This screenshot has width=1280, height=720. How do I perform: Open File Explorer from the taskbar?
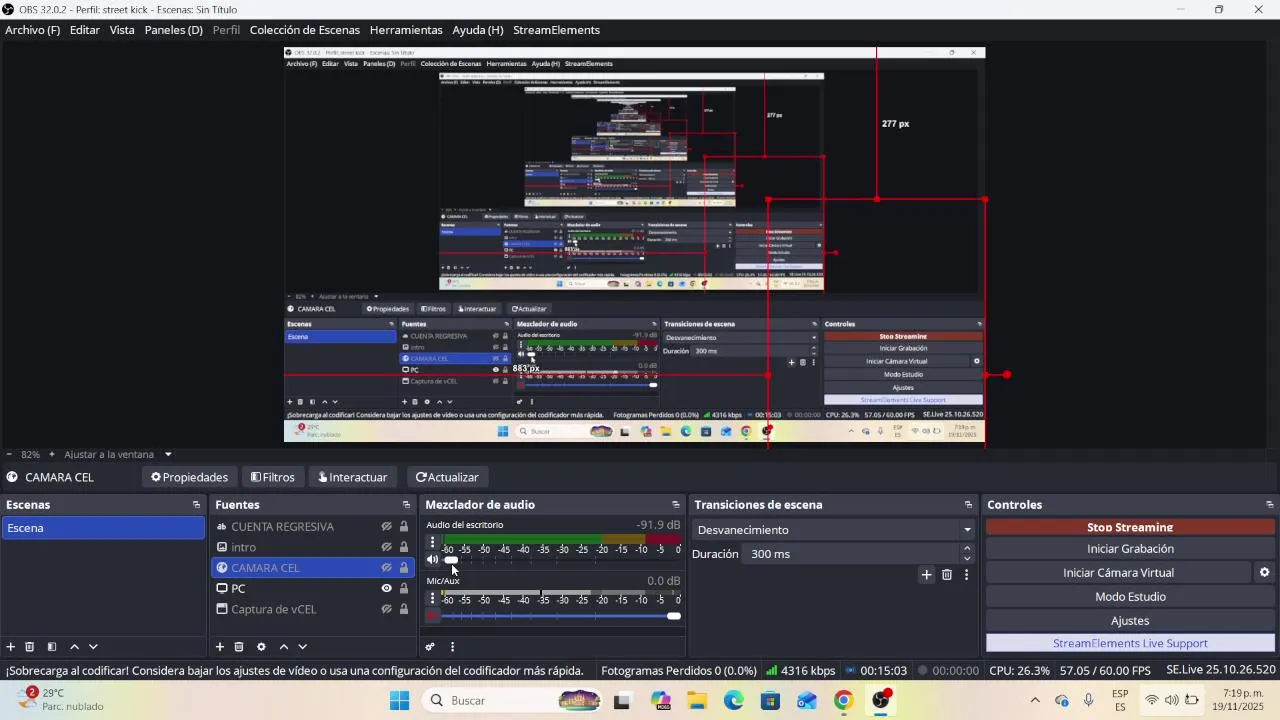(697, 700)
